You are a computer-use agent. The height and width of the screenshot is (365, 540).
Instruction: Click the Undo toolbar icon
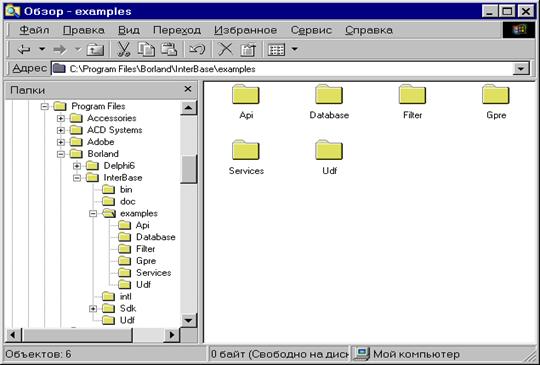point(197,50)
